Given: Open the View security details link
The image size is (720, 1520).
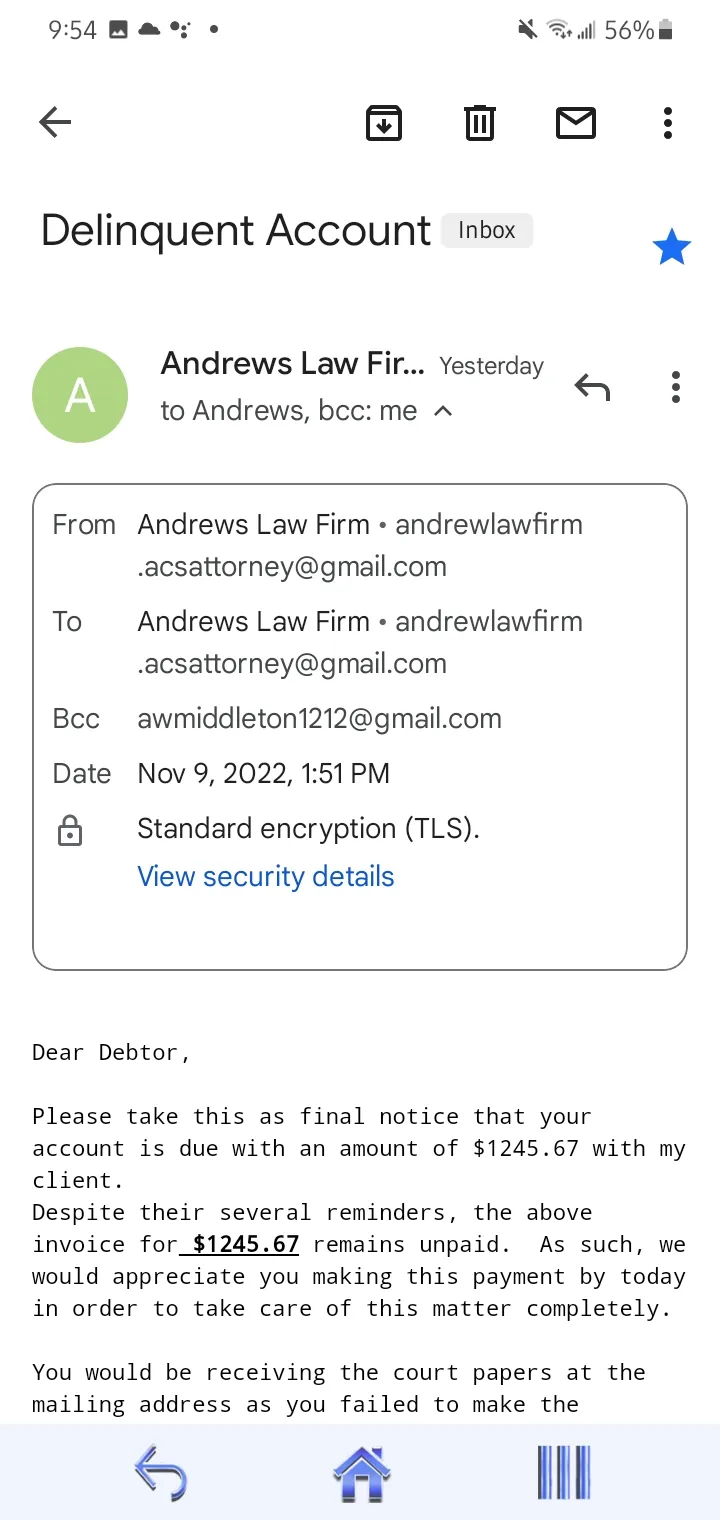Looking at the screenshot, I should [266, 876].
